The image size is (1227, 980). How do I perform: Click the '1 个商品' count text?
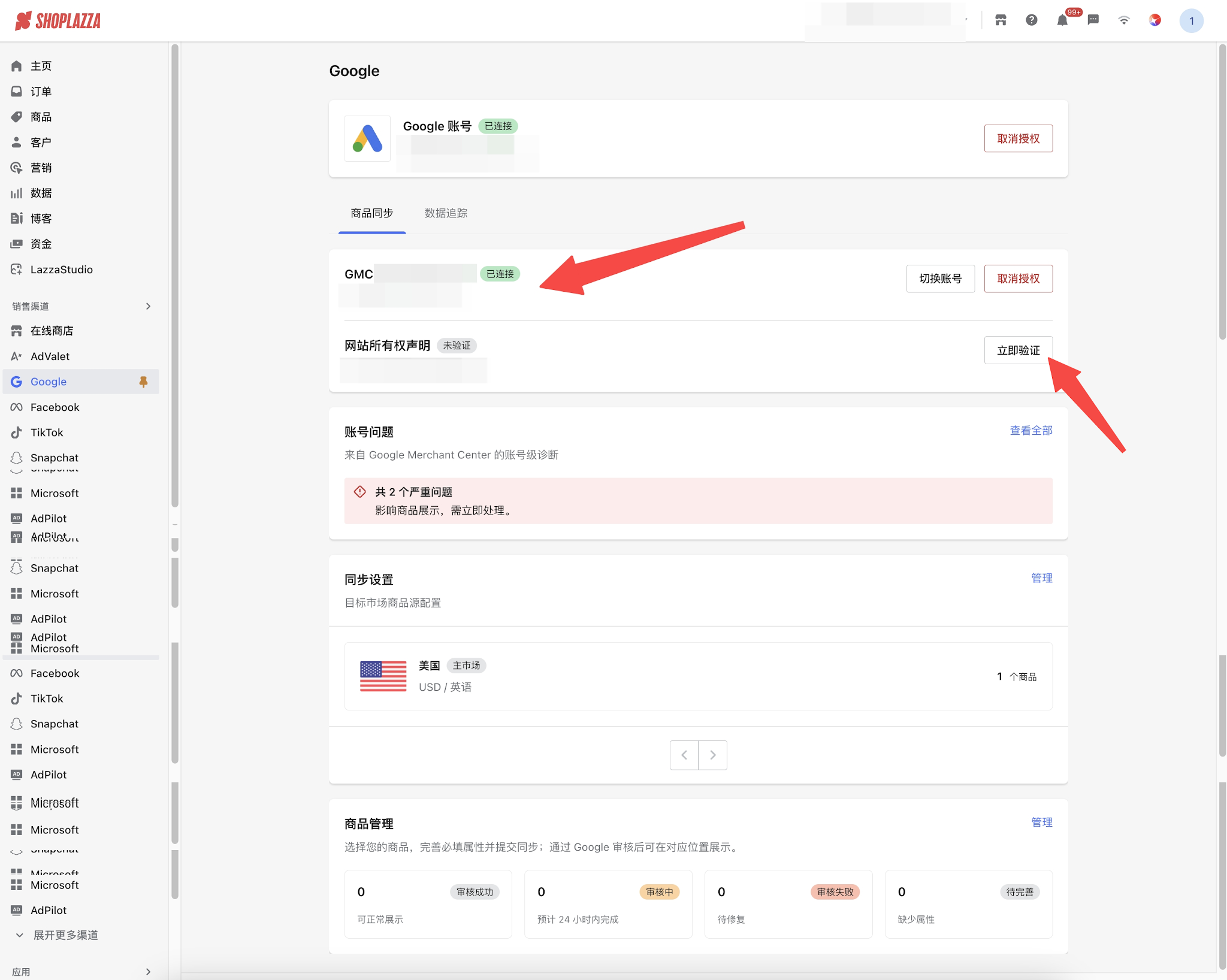pyautogui.click(x=1017, y=676)
